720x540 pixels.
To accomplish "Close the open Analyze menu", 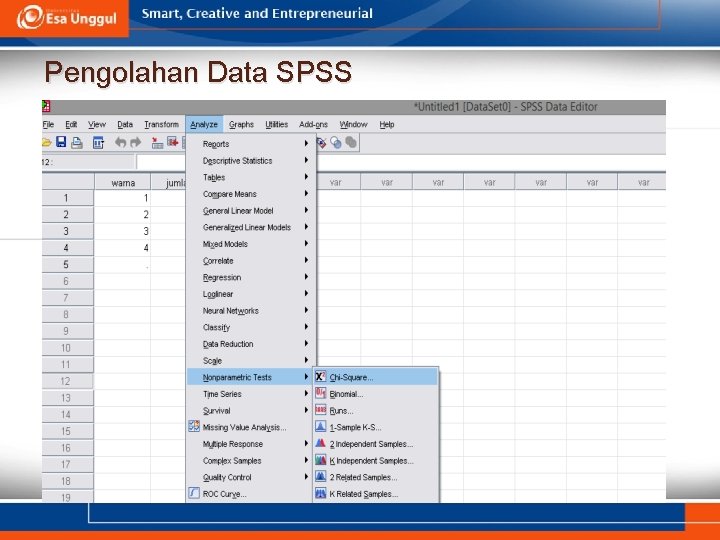I will [204, 124].
